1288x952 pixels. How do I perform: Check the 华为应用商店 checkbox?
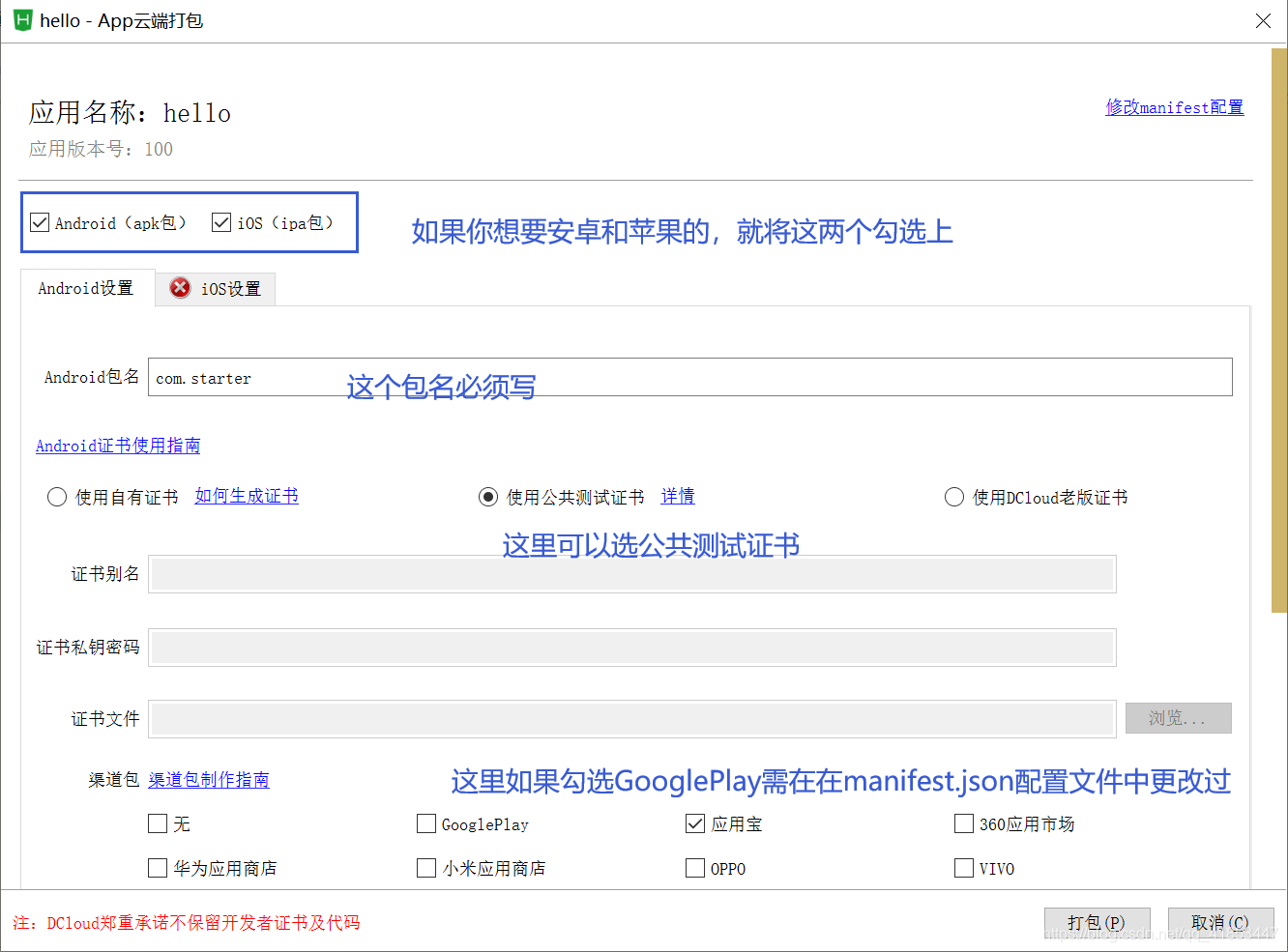tap(158, 868)
